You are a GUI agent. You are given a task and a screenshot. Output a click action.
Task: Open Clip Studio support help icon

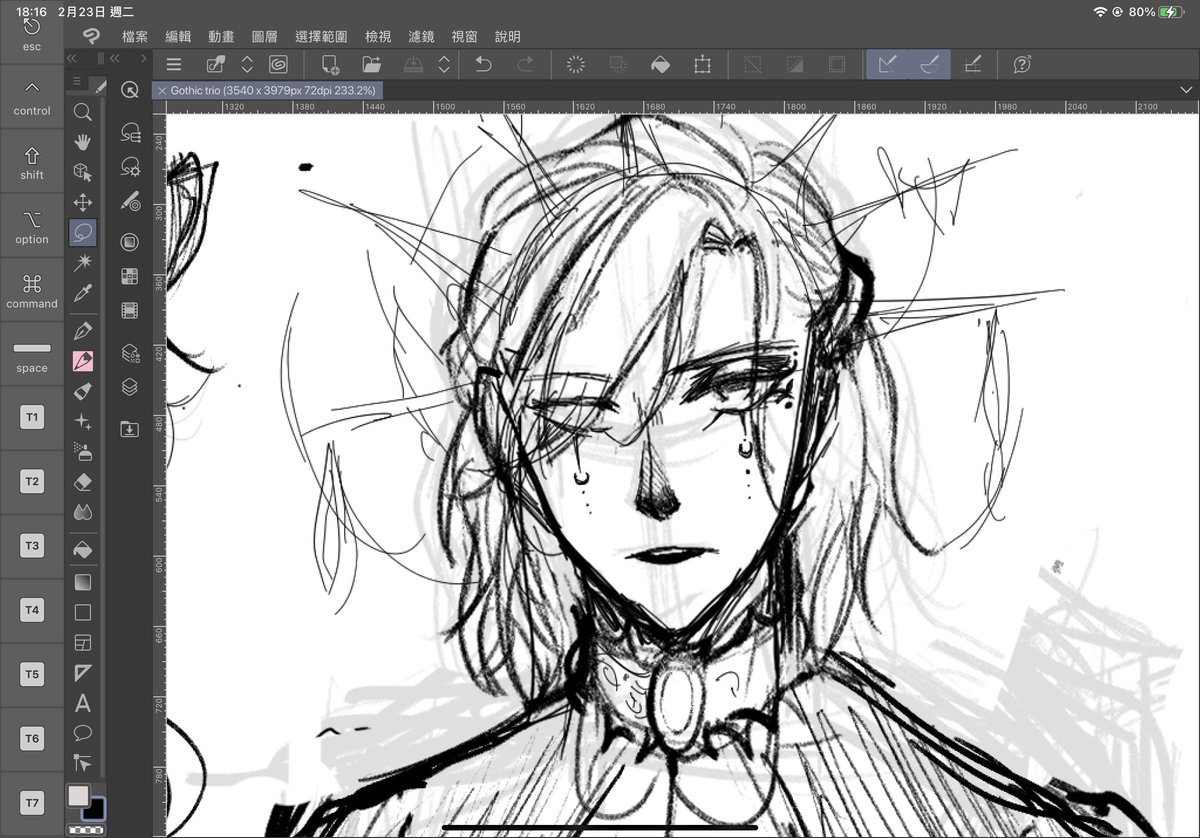pos(1022,64)
